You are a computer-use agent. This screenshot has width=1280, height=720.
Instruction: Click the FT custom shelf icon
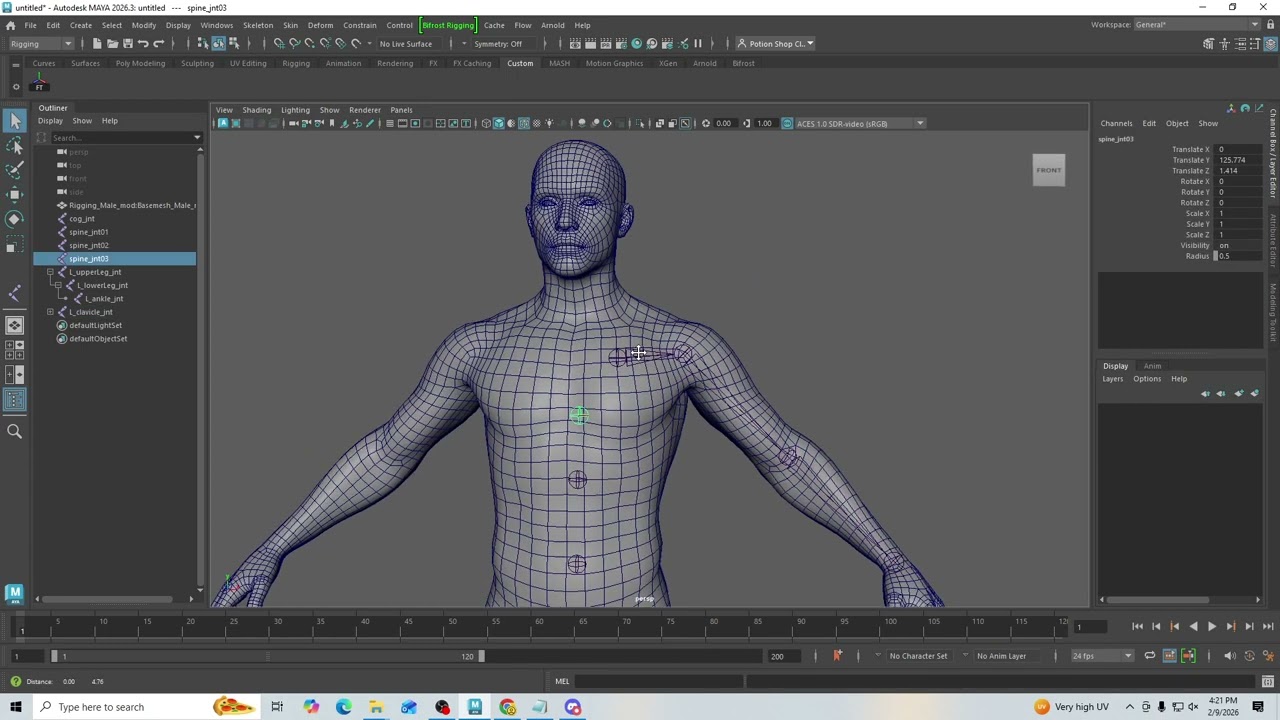coord(39,84)
